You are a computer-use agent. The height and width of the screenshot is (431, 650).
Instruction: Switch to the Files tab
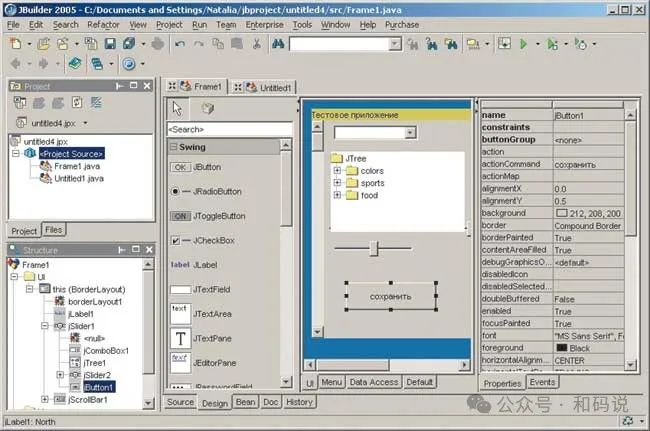click(x=53, y=230)
